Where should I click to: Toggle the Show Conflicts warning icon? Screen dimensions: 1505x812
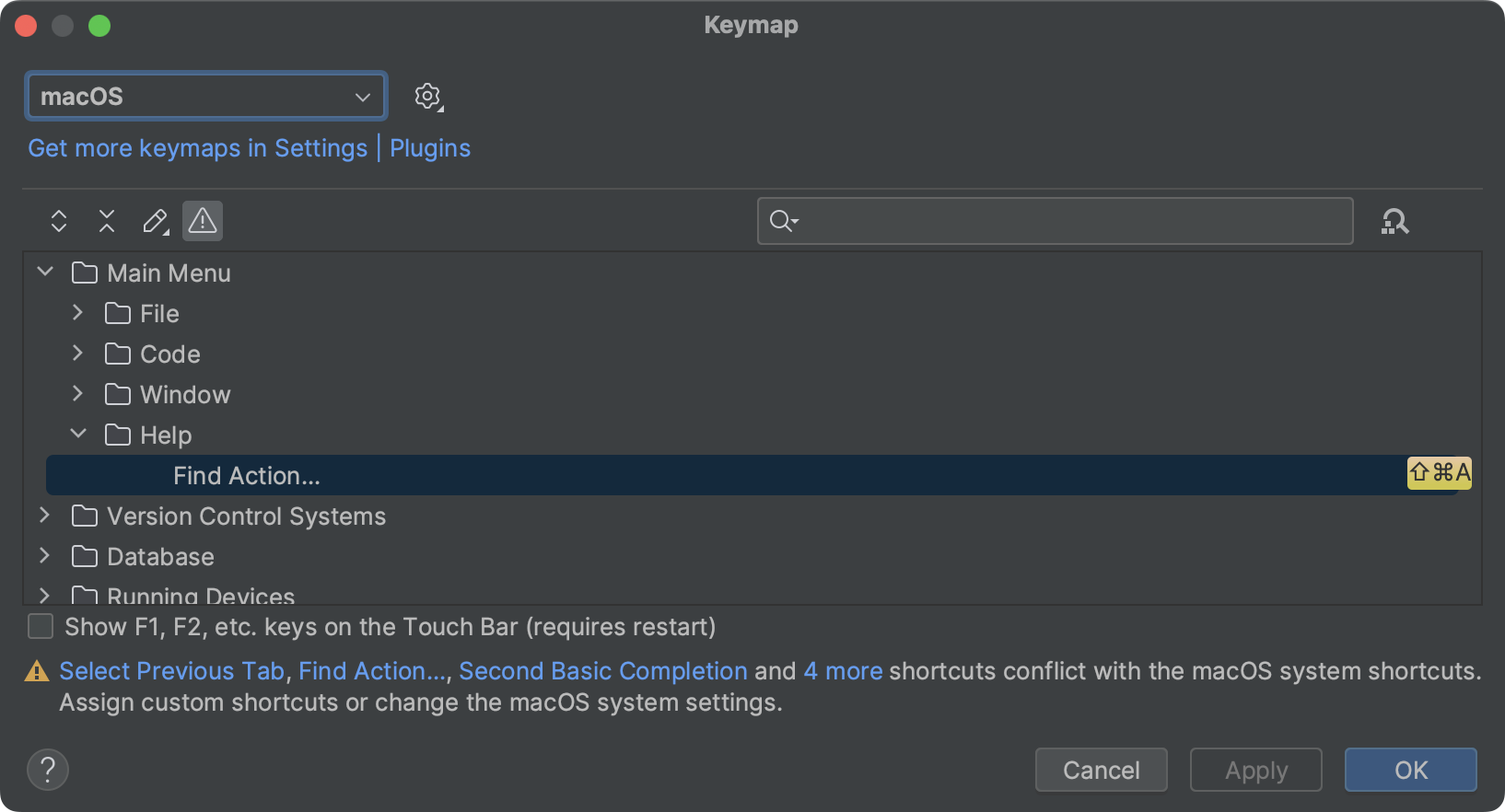[x=203, y=221]
